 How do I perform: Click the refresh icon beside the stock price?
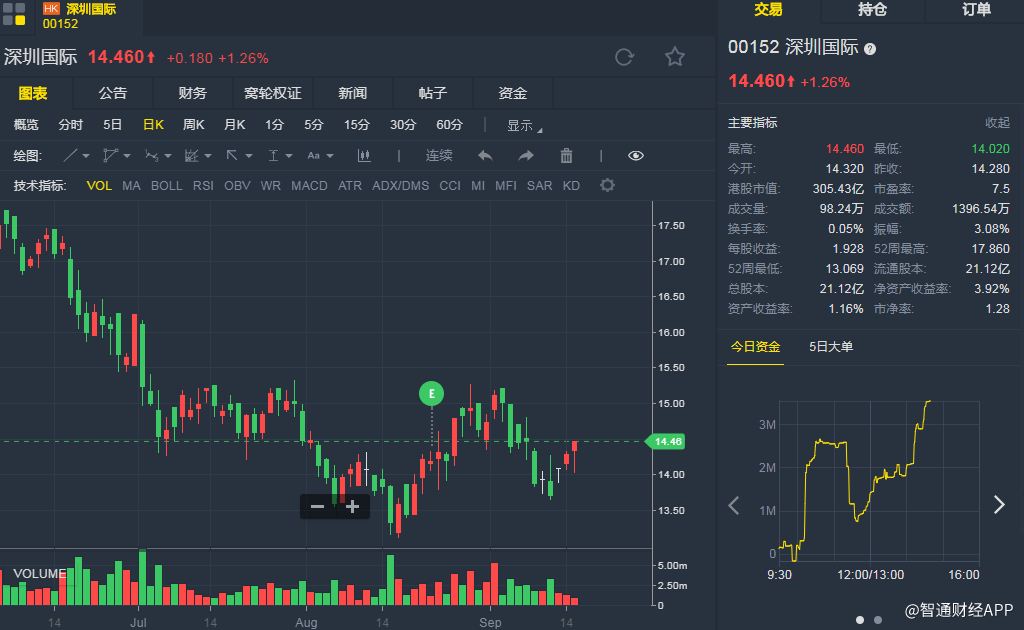pos(625,57)
